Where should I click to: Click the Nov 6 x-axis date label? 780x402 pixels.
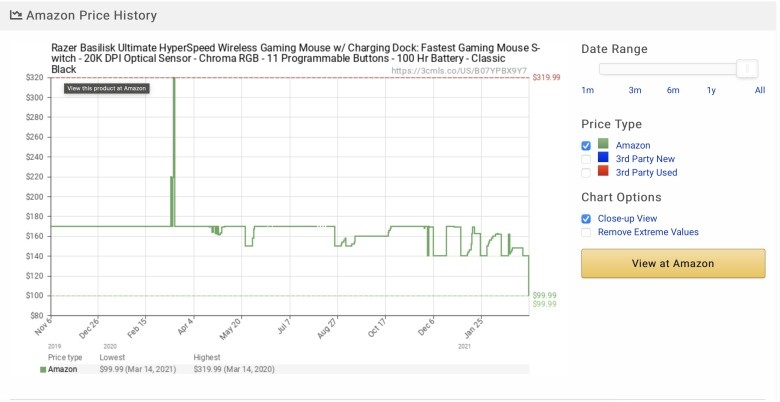tap(43, 326)
